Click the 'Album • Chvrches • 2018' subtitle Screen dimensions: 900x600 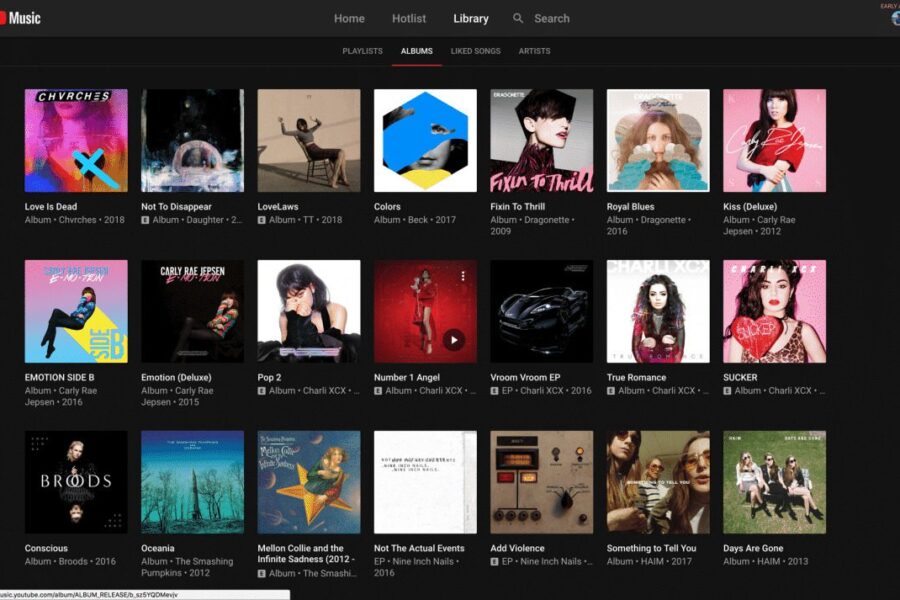tap(75, 220)
